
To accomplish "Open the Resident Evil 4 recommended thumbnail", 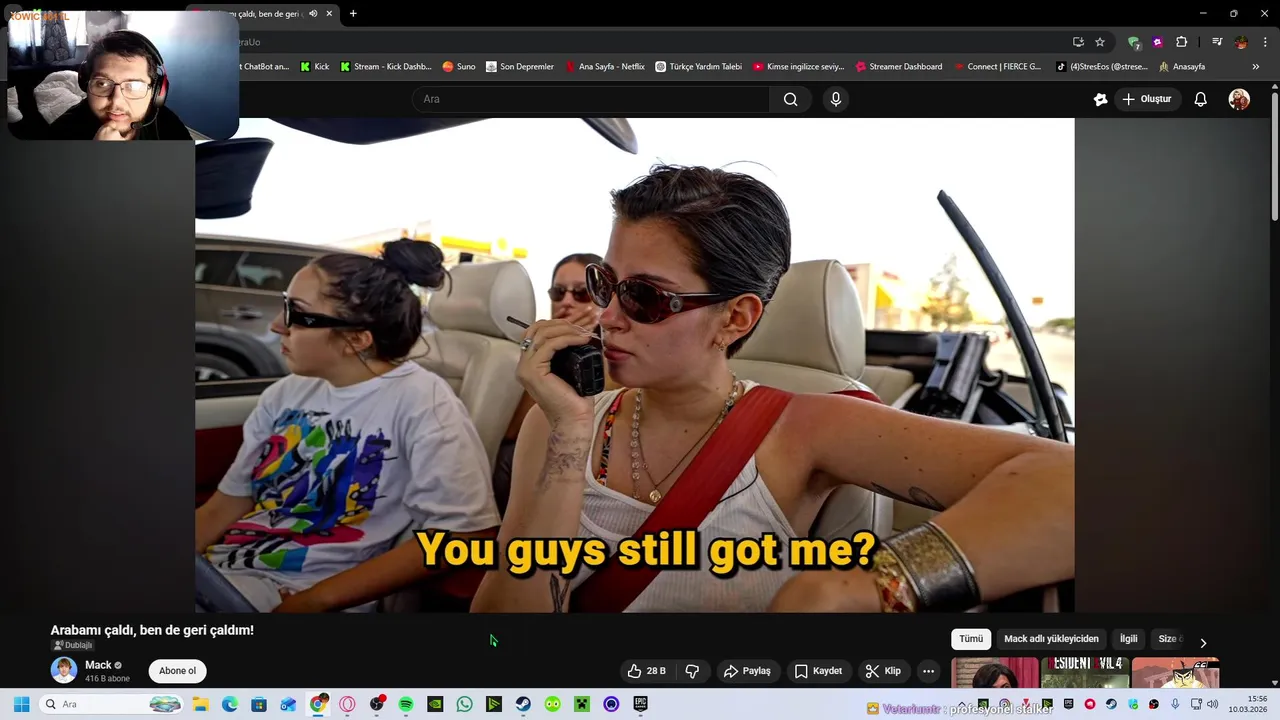I will pyautogui.click(x=1085, y=673).
